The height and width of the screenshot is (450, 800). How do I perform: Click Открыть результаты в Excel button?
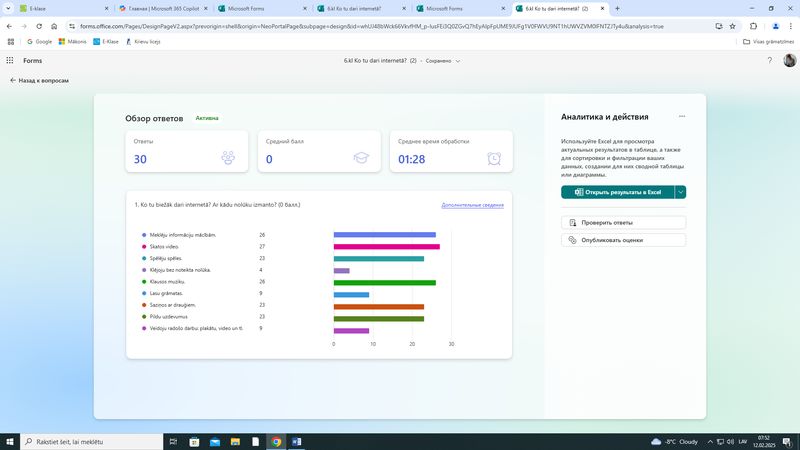[617, 192]
